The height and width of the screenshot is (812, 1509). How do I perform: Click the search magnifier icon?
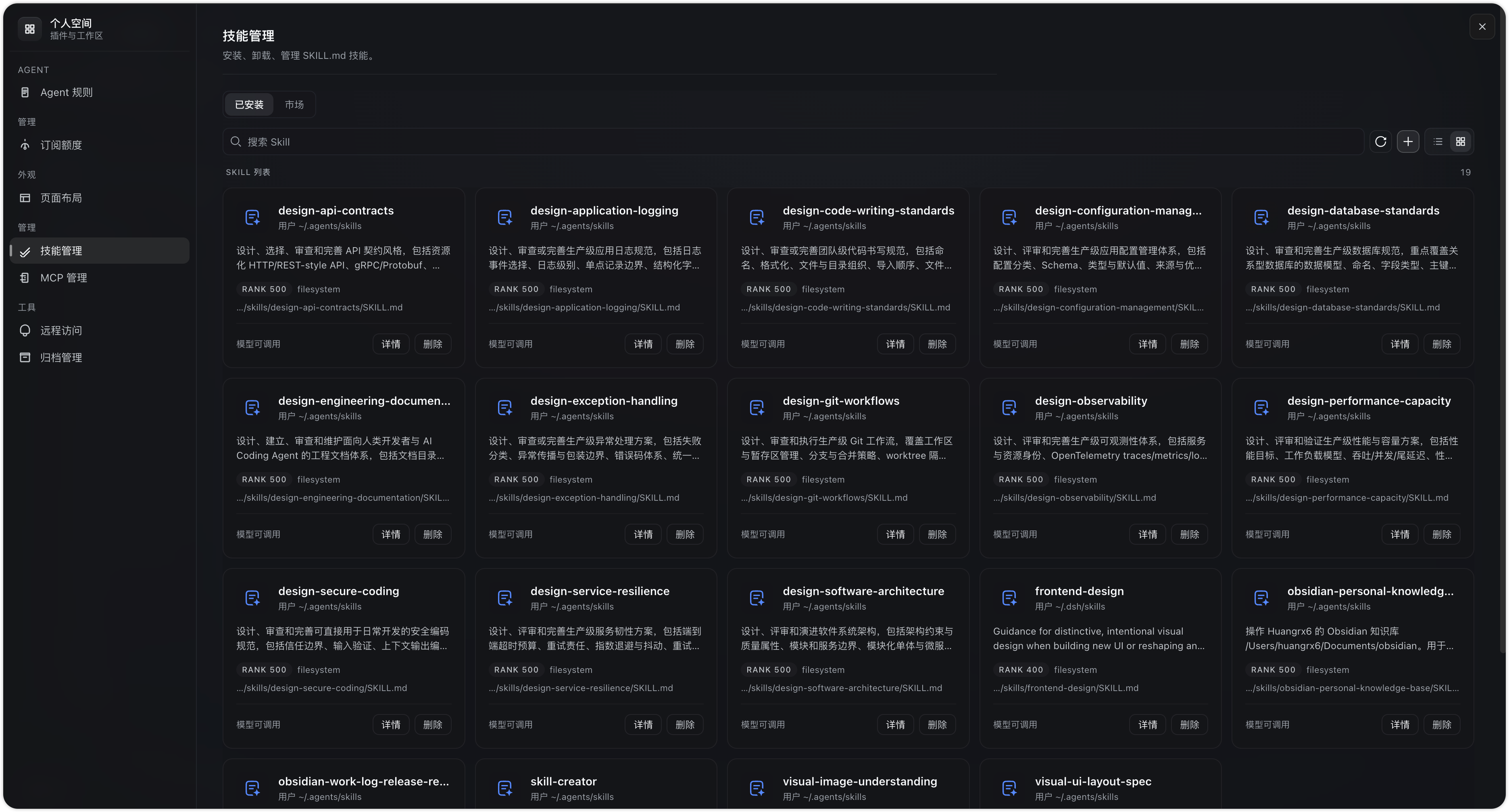coord(236,142)
